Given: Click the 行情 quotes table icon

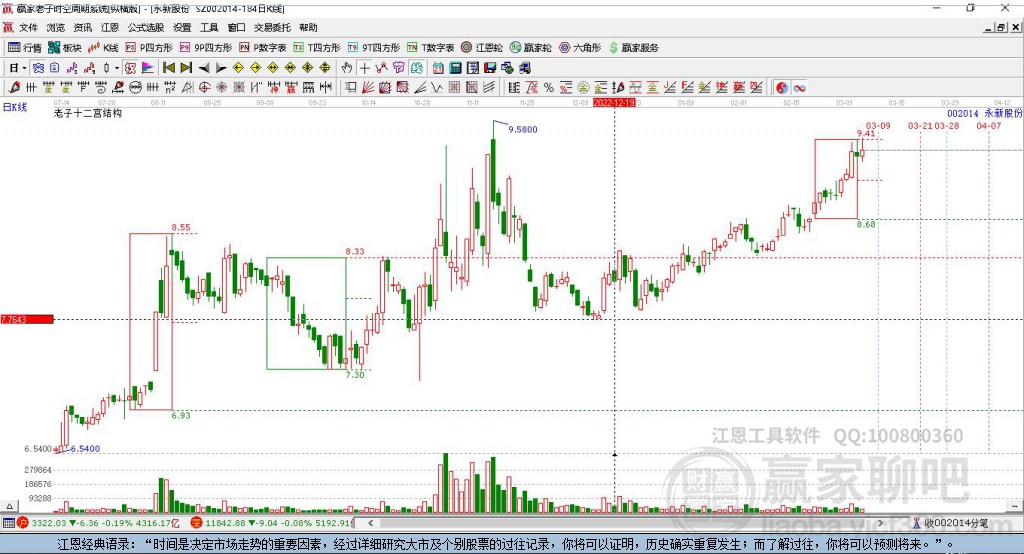Looking at the screenshot, I should pyautogui.click(x=25, y=48).
